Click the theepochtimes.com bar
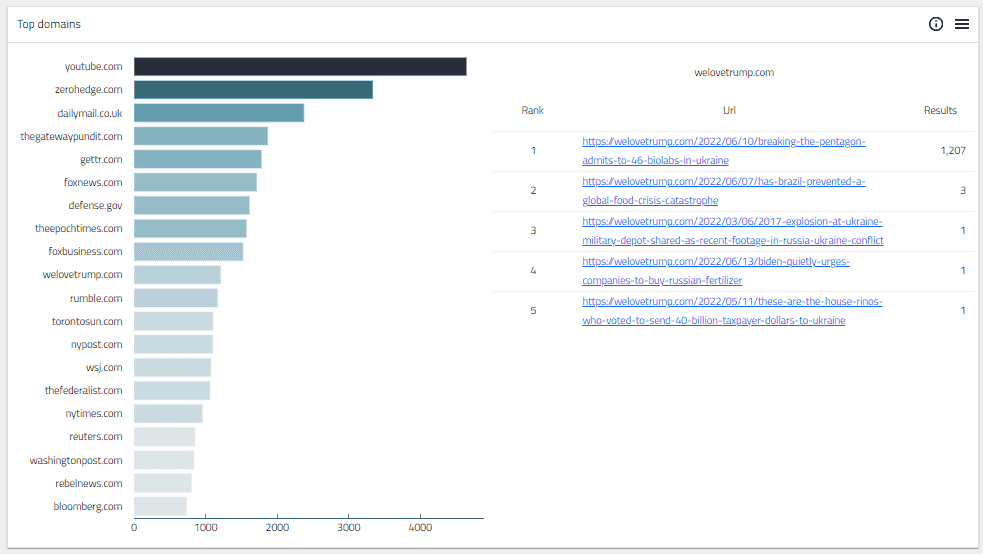Image resolution: width=983 pixels, height=554 pixels. (190, 228)
